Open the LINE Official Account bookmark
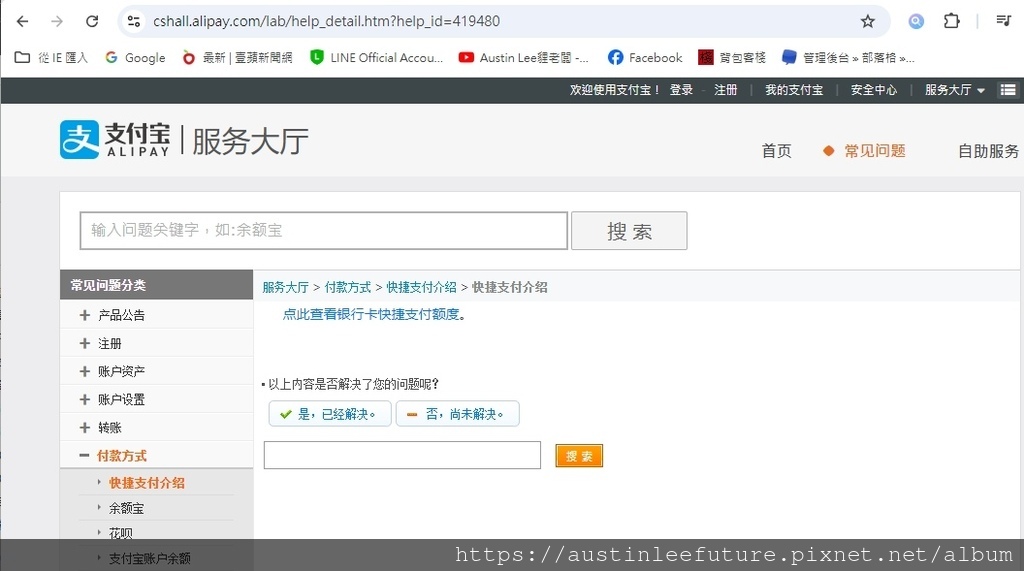 377,57
